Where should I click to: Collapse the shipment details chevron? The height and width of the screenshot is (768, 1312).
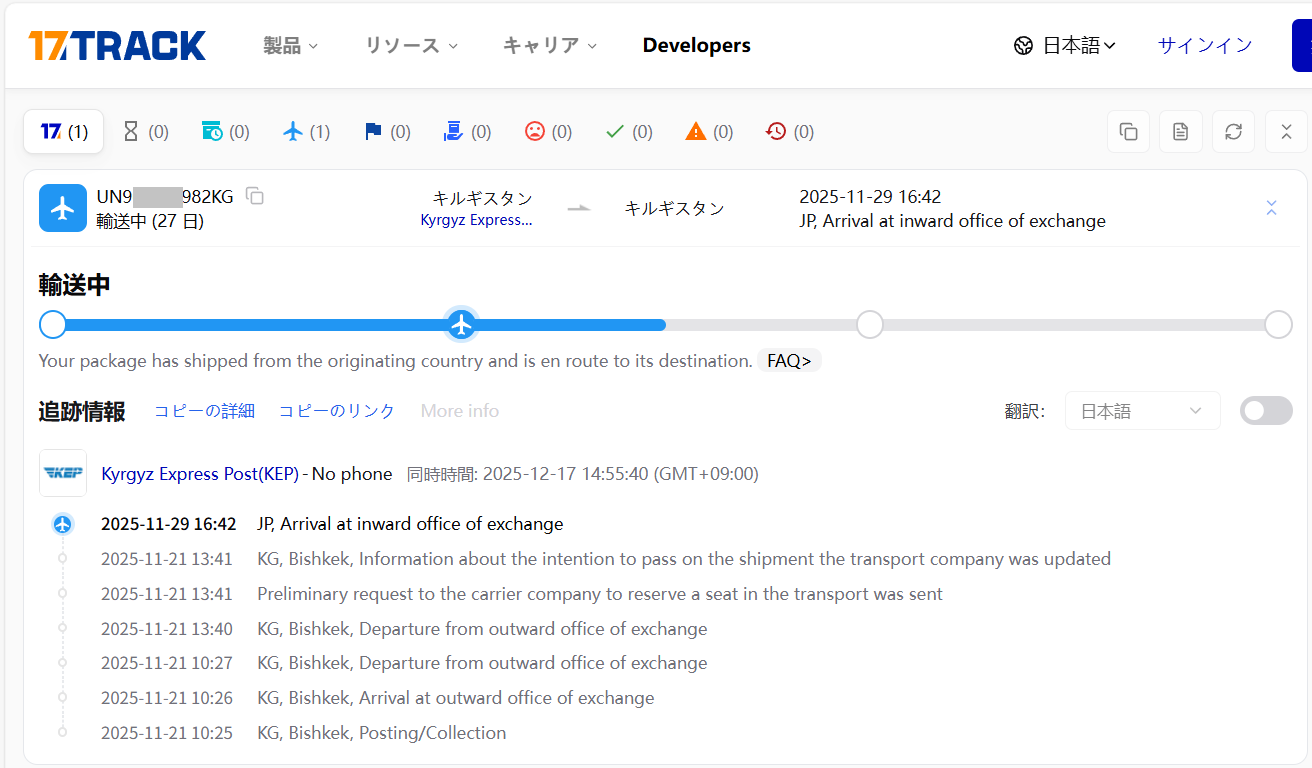coord(1271,208)
